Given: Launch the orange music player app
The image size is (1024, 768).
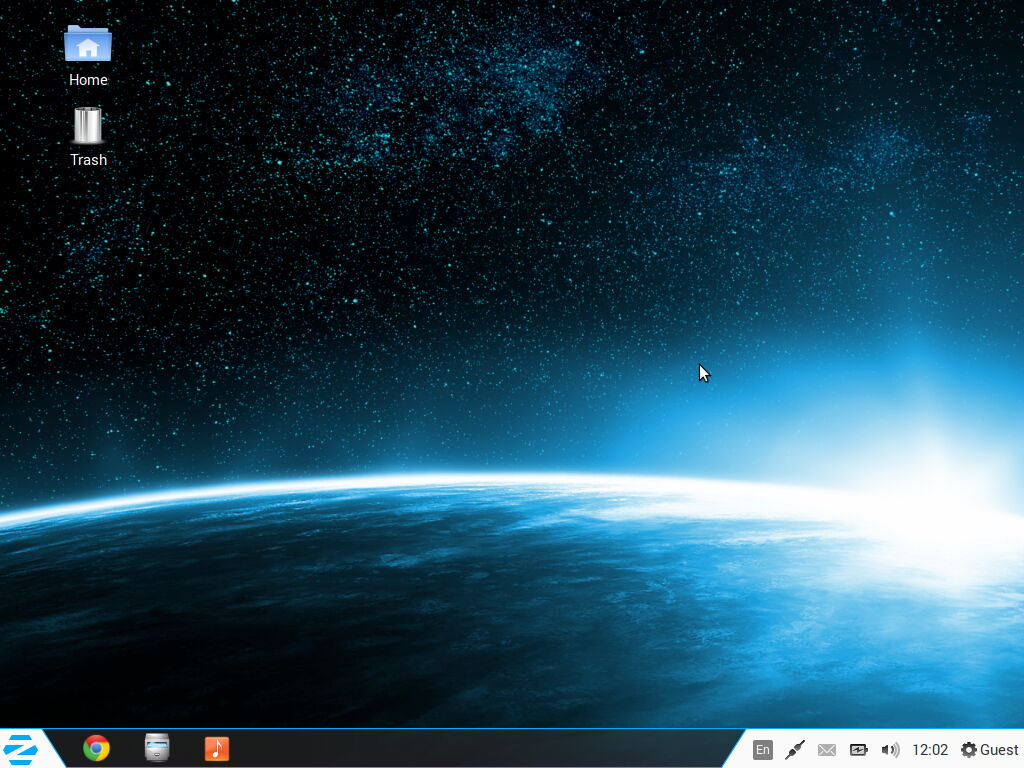Looking at the screenshot, I should pyautogui.click(x=217, y=748).
